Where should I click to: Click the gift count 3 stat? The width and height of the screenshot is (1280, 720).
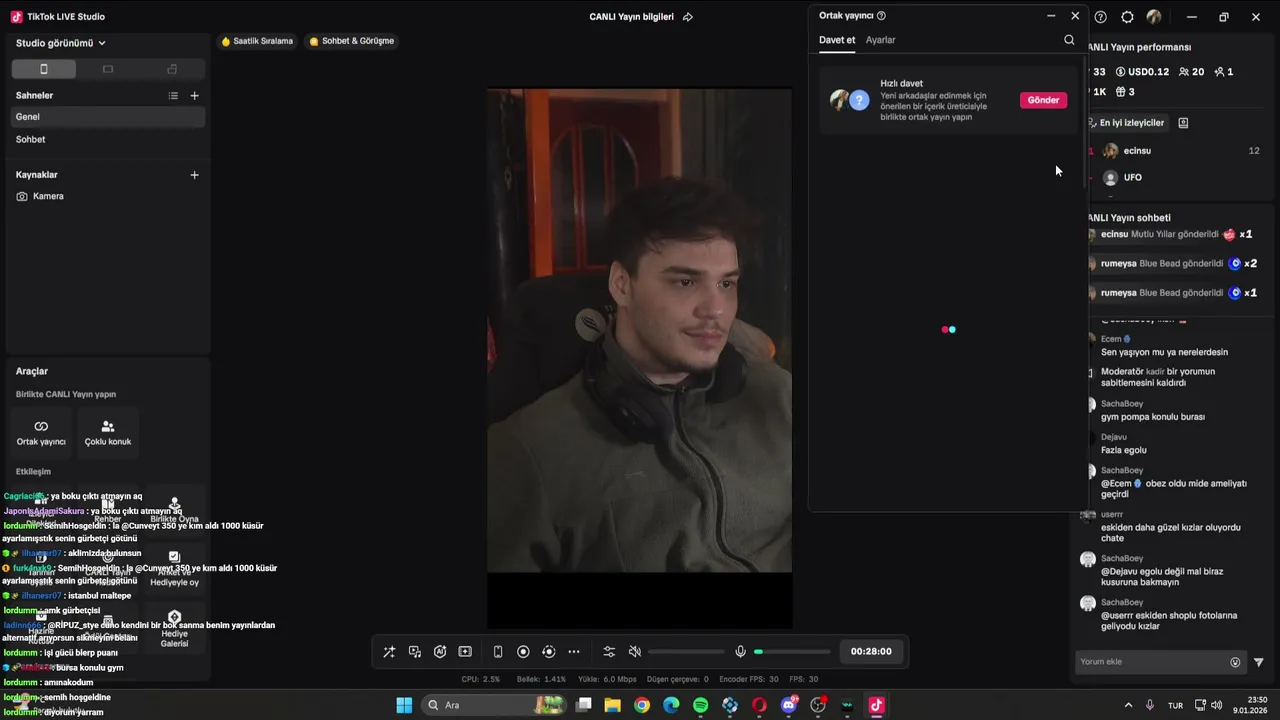(1125, 92)
